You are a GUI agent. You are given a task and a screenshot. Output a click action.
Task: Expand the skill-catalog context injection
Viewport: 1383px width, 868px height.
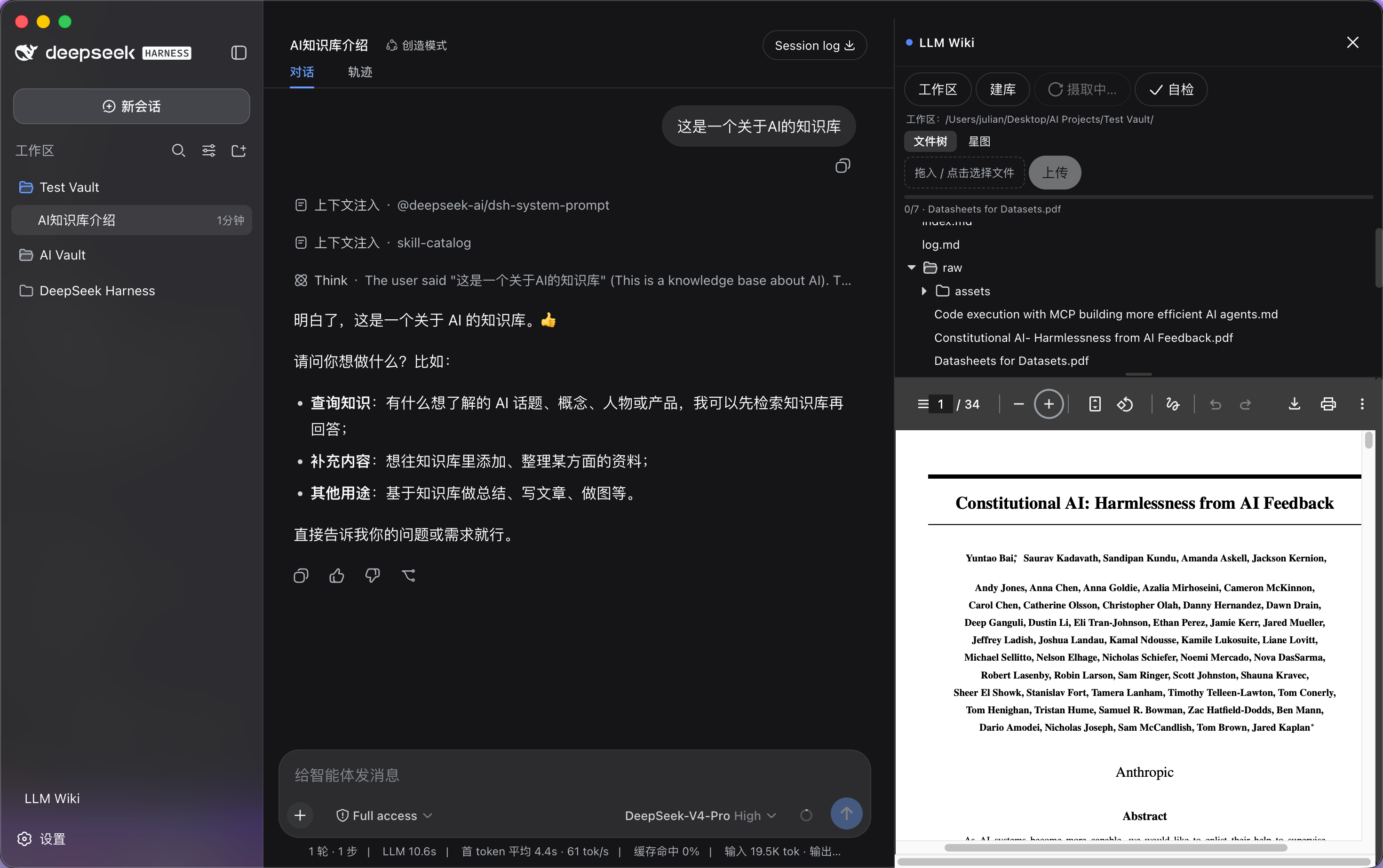tap(382, 243)
